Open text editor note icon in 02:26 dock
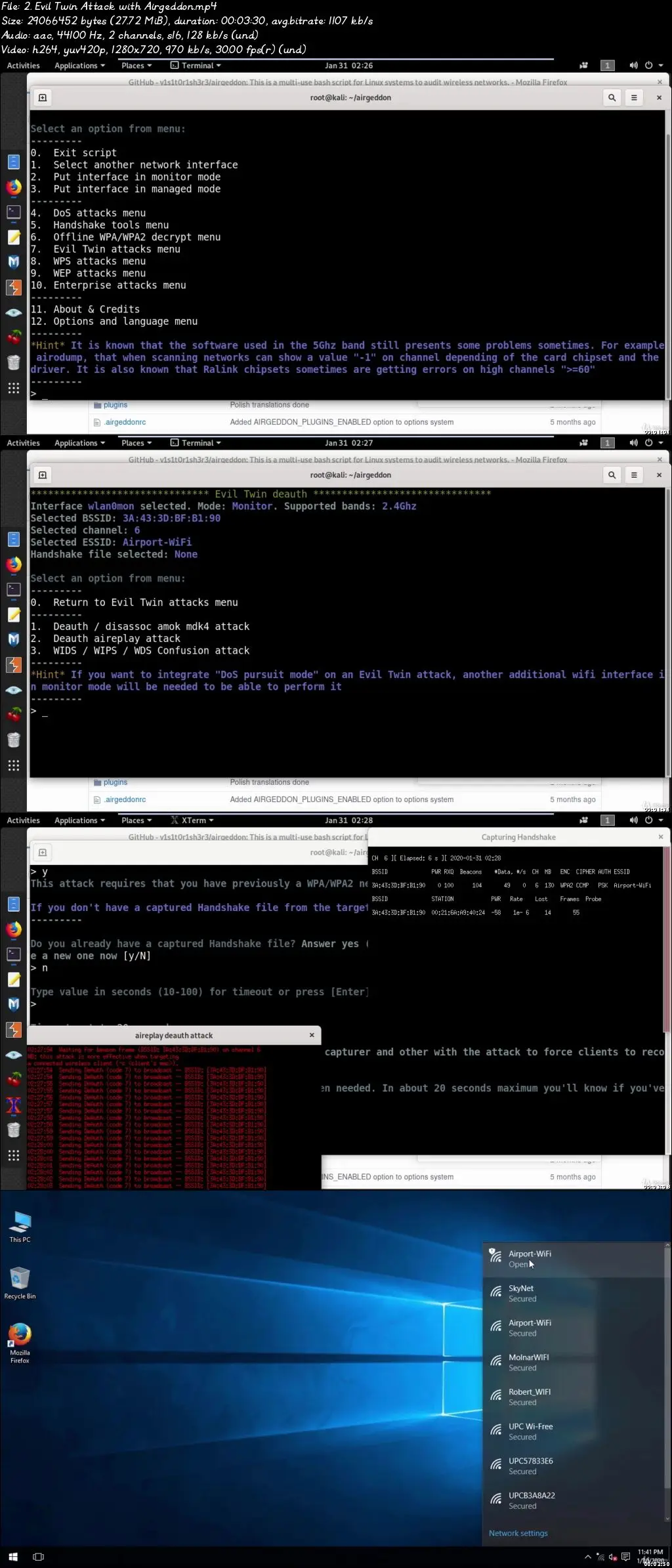The height and width of the screenshot is (1568, 672). pyautogui.click(x=14, y=237)
